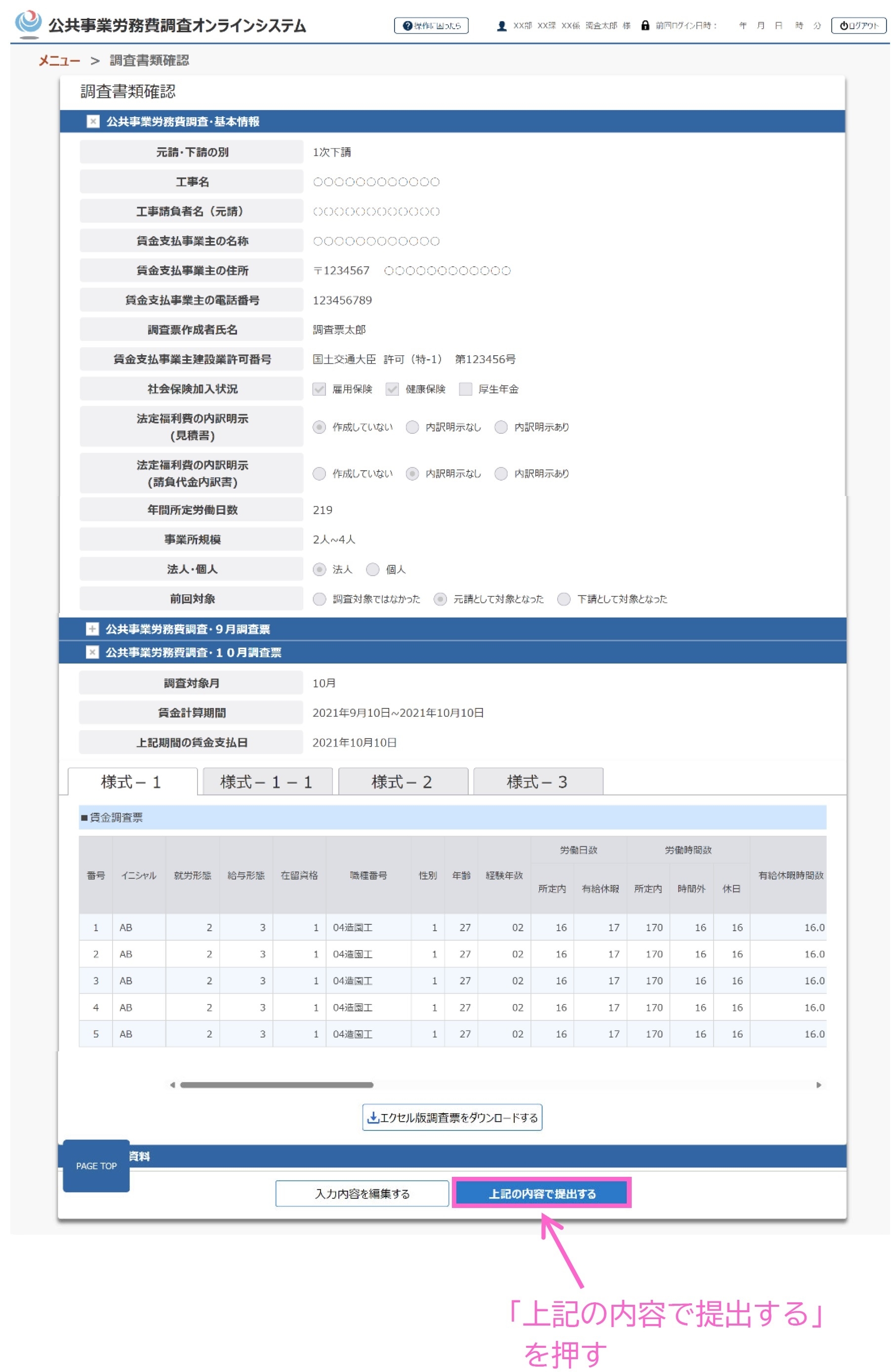
Task: Click the name 調査票太郎
Action: click(339, 329)
